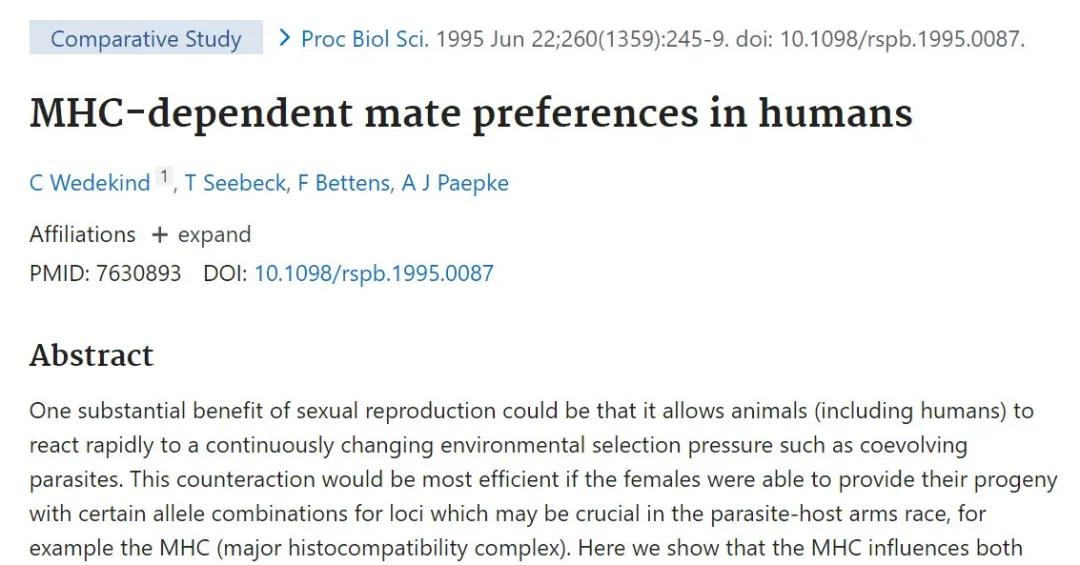Click the first line of the abstract paragraph
1080x565 pixels.
tap(530, 411)
